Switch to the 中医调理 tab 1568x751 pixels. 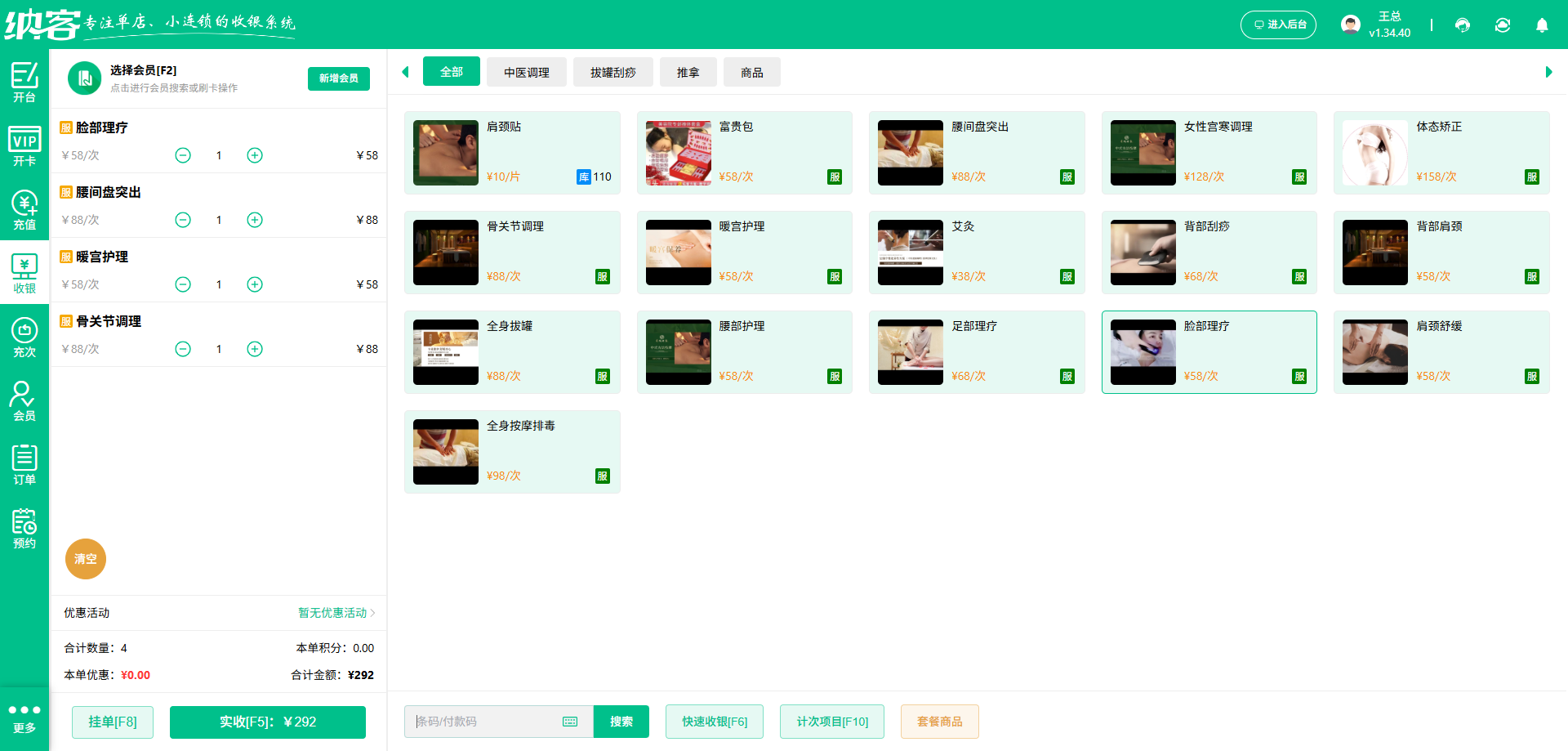coord(527,72)
